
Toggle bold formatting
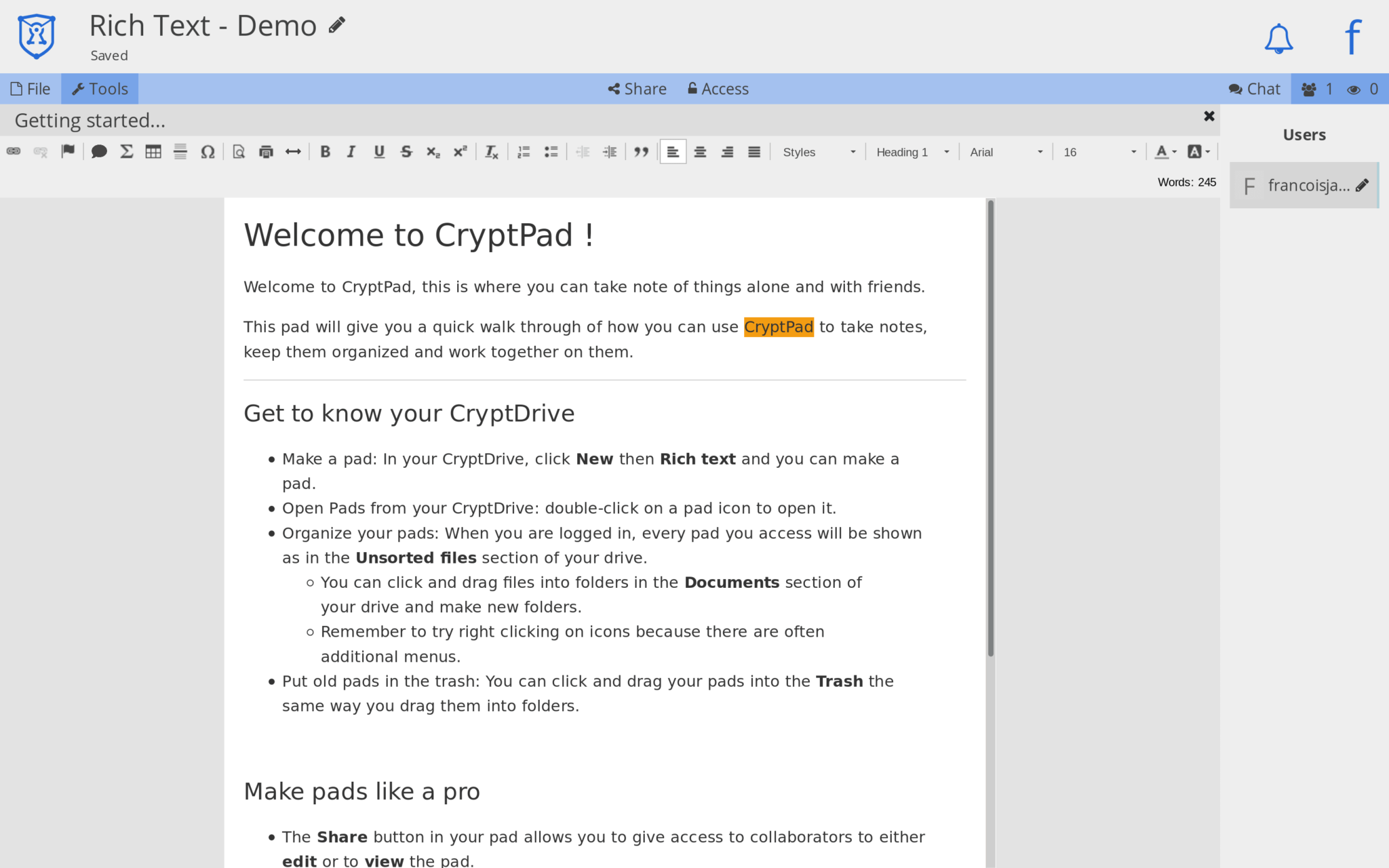click(x=326, y=151)
